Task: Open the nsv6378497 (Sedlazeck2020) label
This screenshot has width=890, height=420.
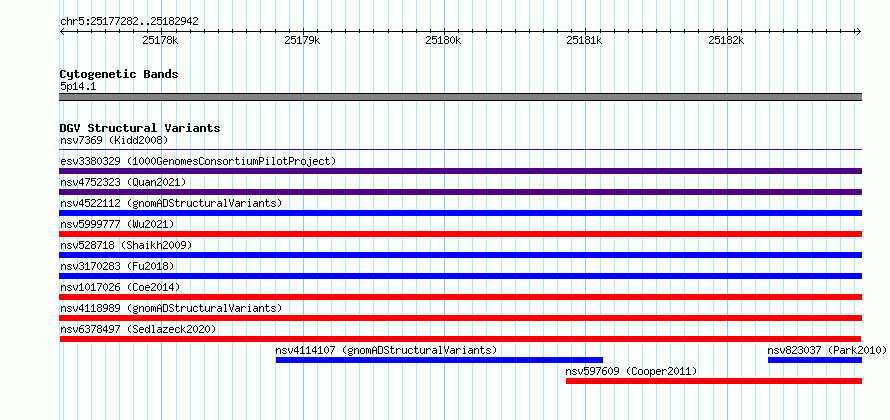Action: point(138,329)
